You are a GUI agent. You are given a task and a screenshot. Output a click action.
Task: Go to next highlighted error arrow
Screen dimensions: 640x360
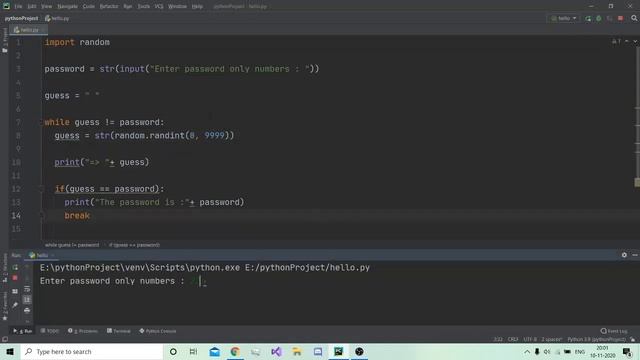635,42
